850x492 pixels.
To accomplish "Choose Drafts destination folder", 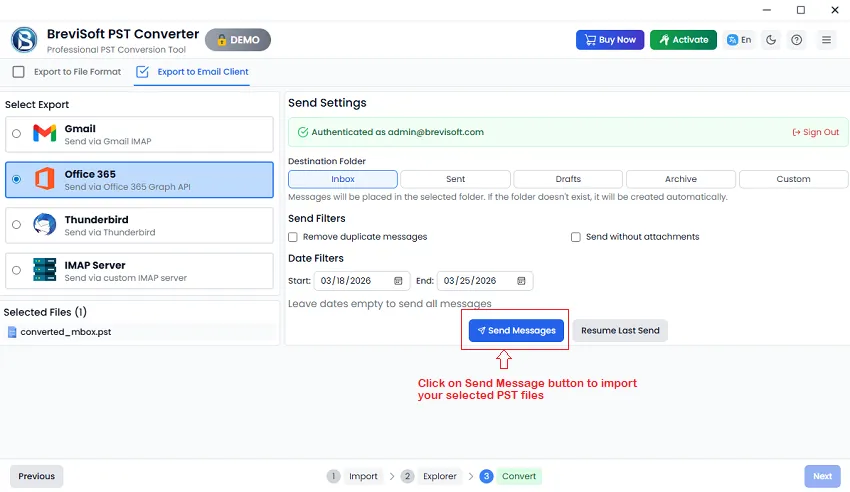I will (568, 179).
